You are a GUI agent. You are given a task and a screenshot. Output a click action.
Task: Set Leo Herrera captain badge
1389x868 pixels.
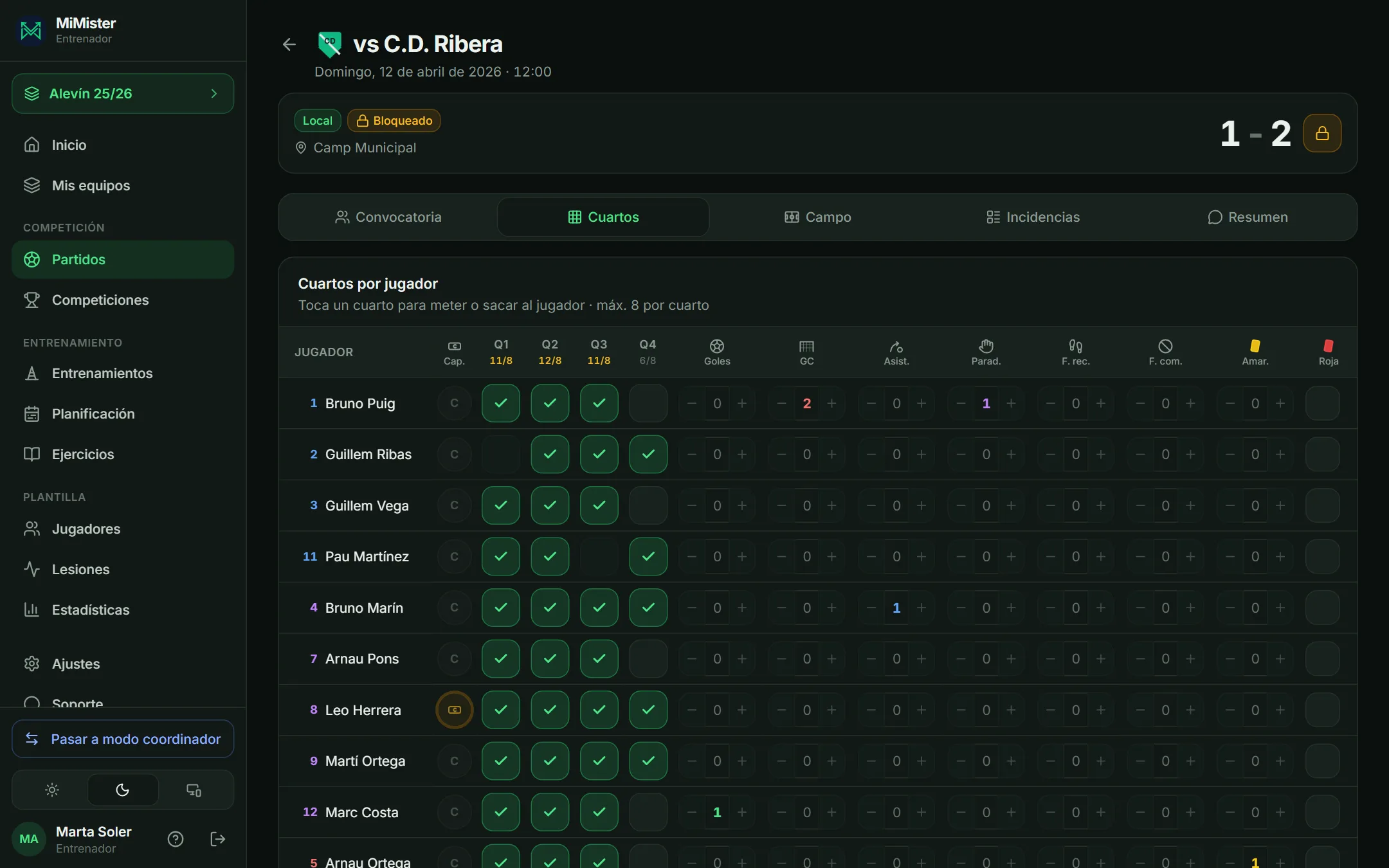[x=454, y=710]
